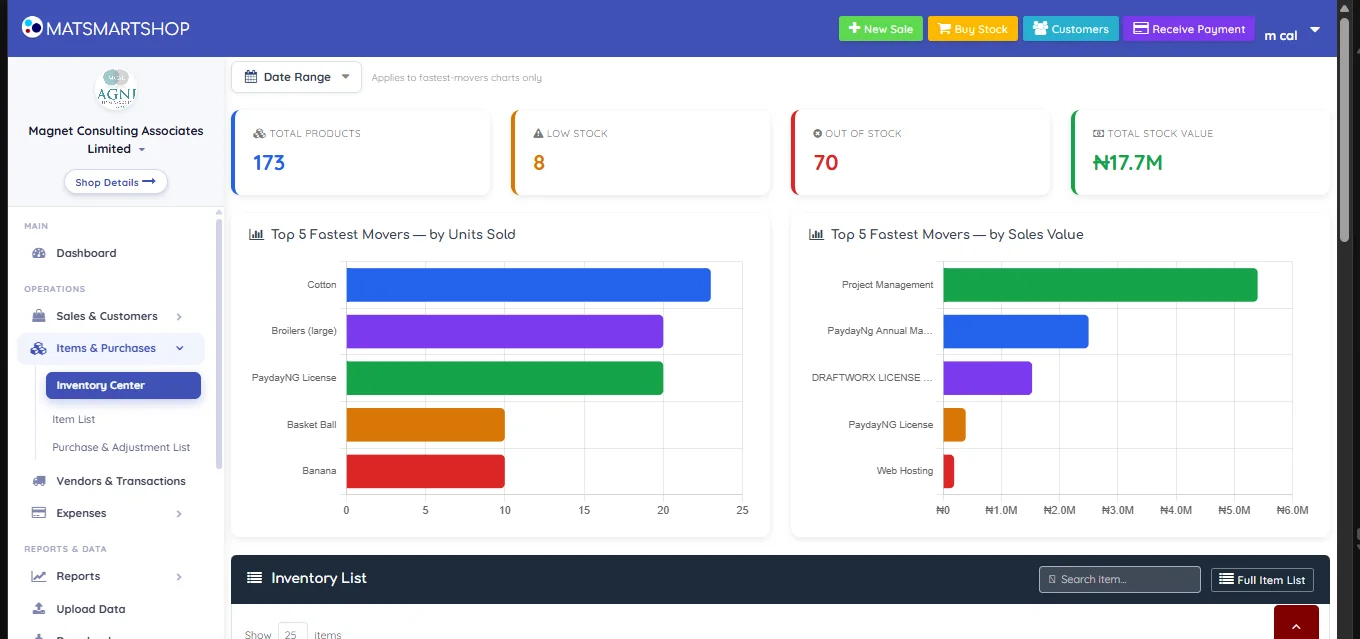Click the people icon on Customers button
The height and width of the screenshot is (639, 1360).
point(1040,28)
